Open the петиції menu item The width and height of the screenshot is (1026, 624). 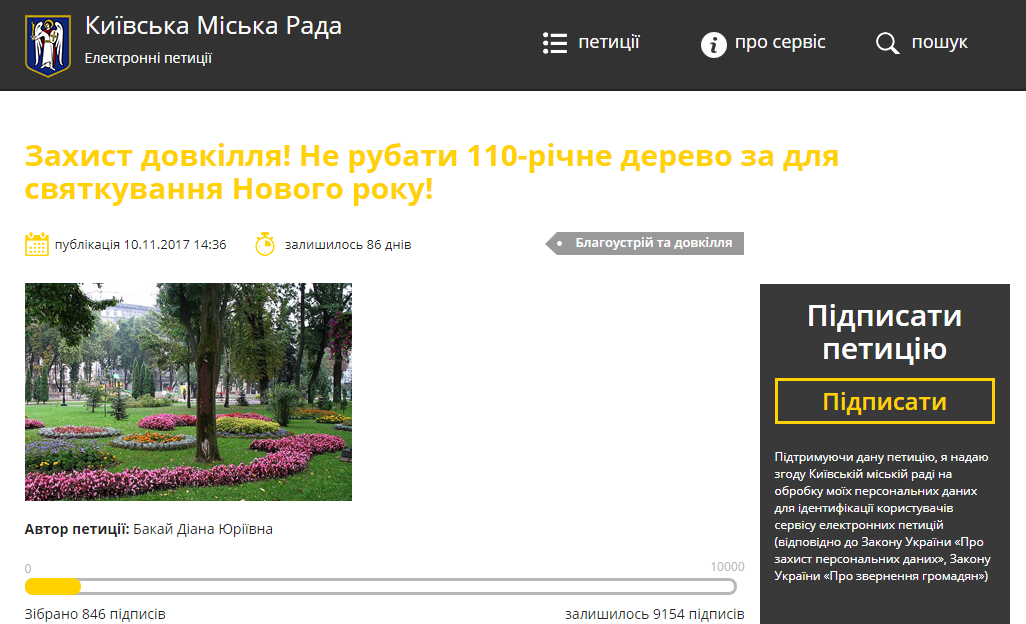pos(608,42)
